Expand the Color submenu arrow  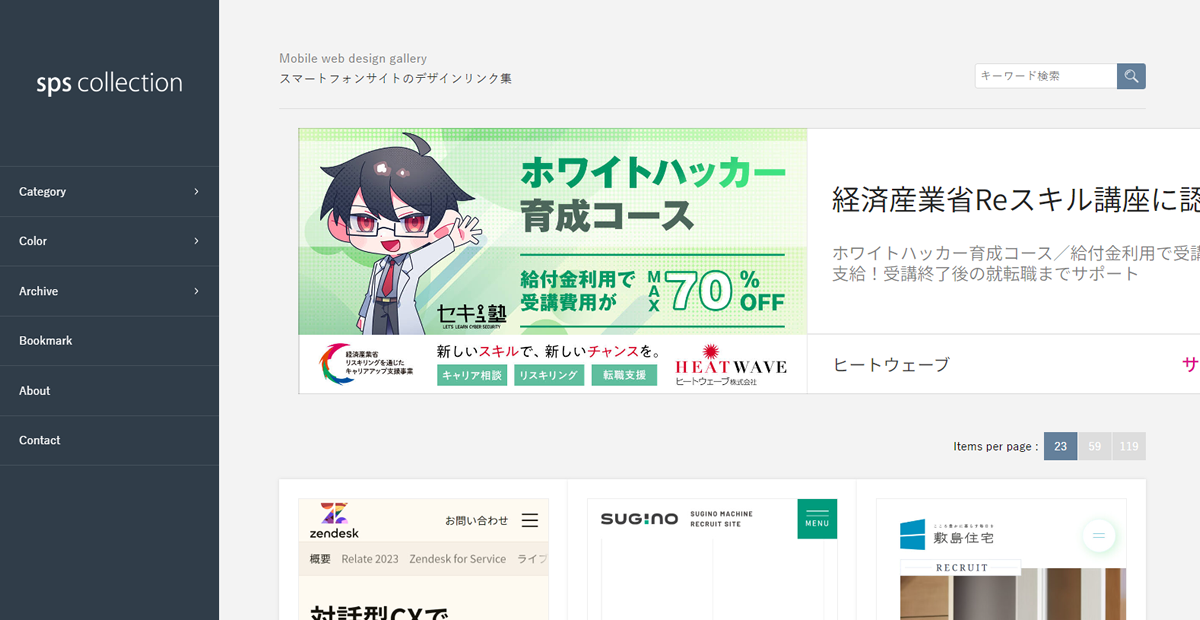point(196,241)
